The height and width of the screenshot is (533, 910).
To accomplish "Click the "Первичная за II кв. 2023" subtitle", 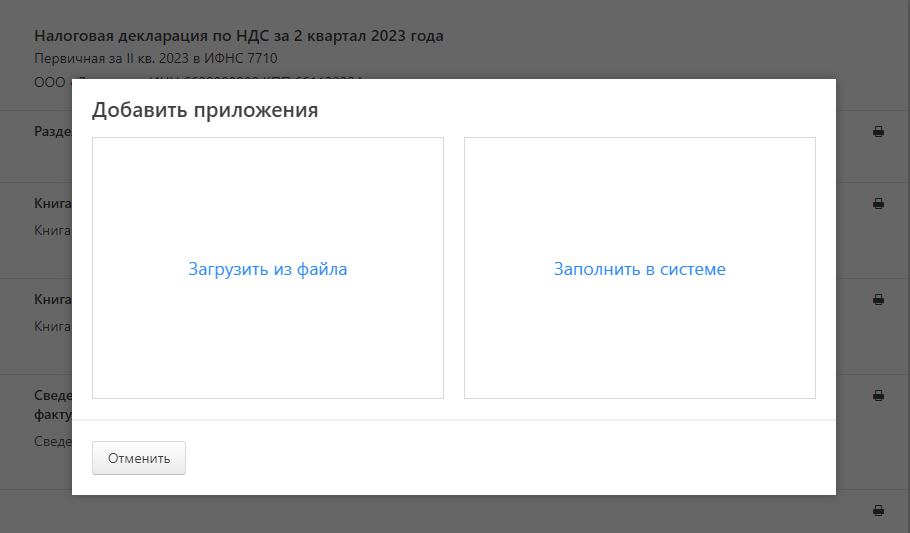I will [156, 59].
